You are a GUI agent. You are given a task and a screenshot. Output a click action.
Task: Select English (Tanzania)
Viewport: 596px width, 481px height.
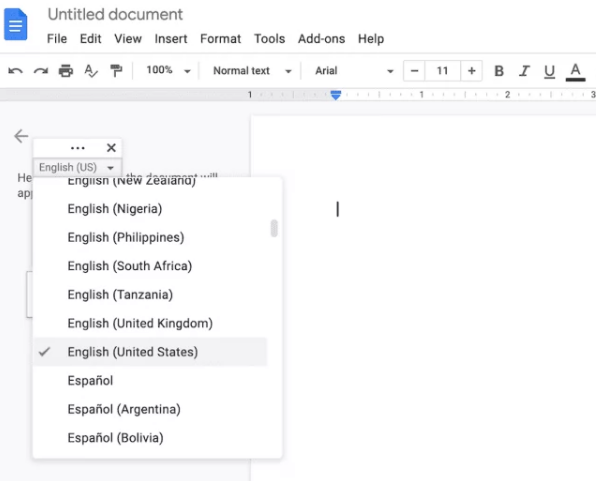(x=150, y=295)
